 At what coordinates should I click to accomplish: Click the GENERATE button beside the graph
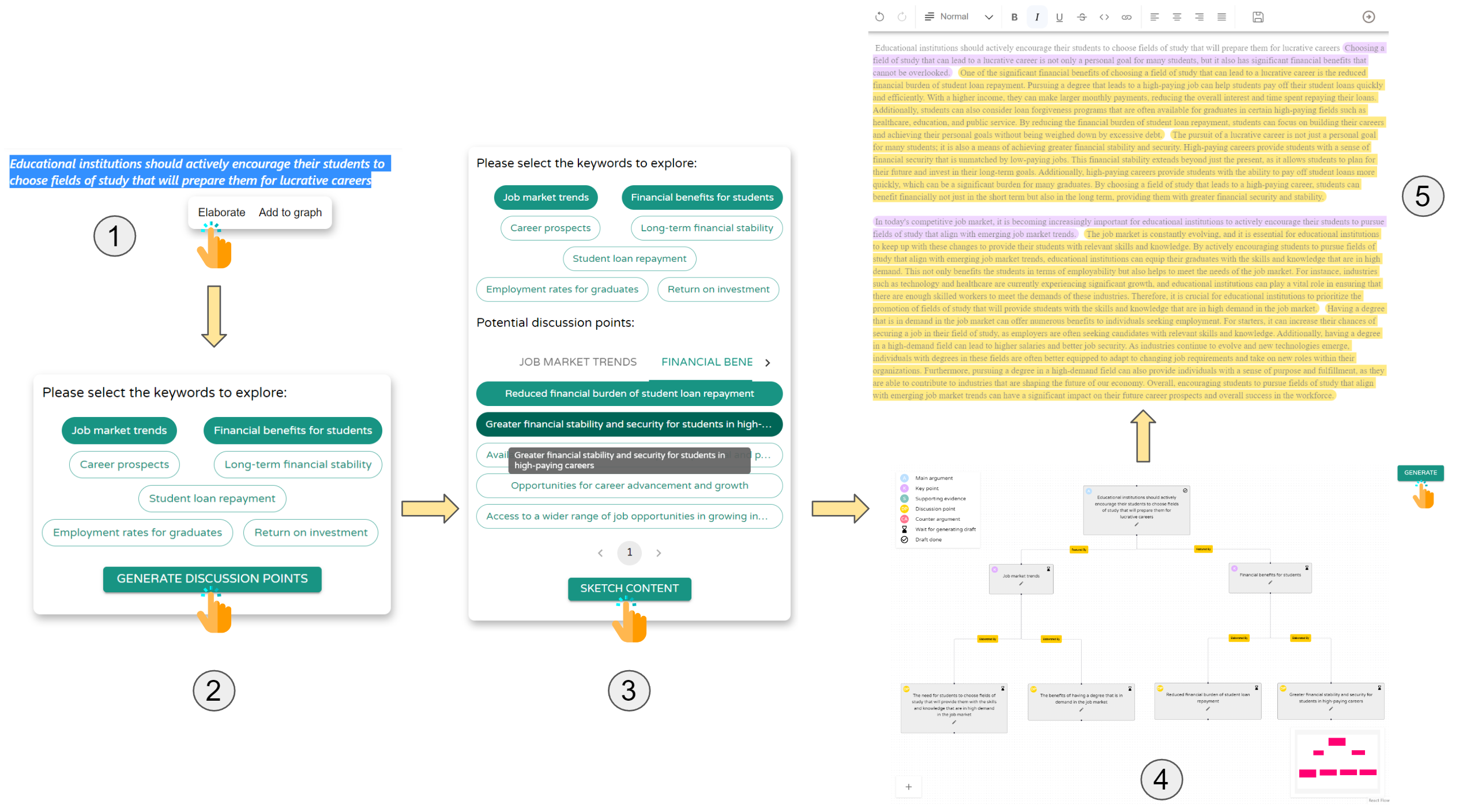point(1420,472)
